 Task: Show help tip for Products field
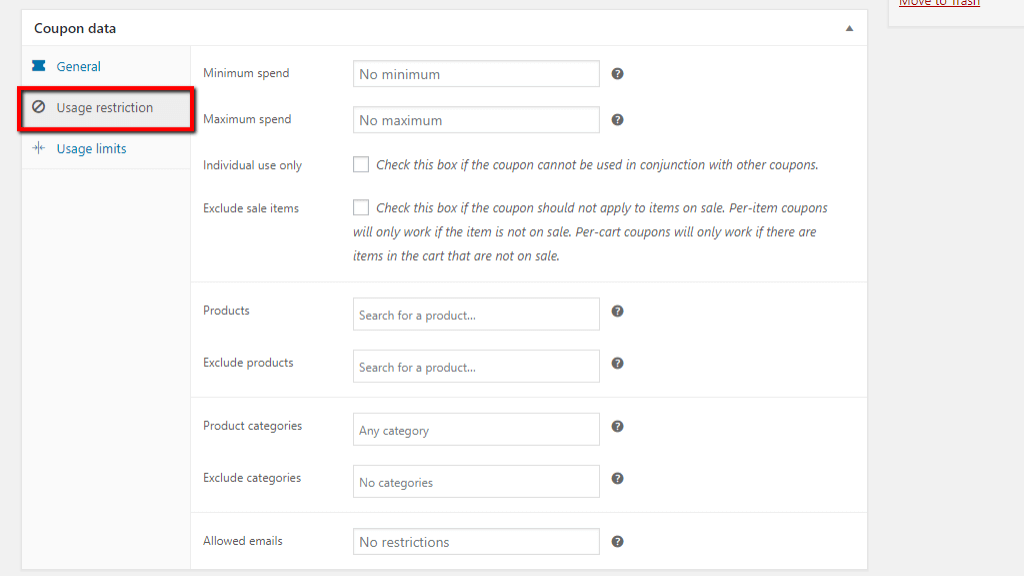[617, 311]
